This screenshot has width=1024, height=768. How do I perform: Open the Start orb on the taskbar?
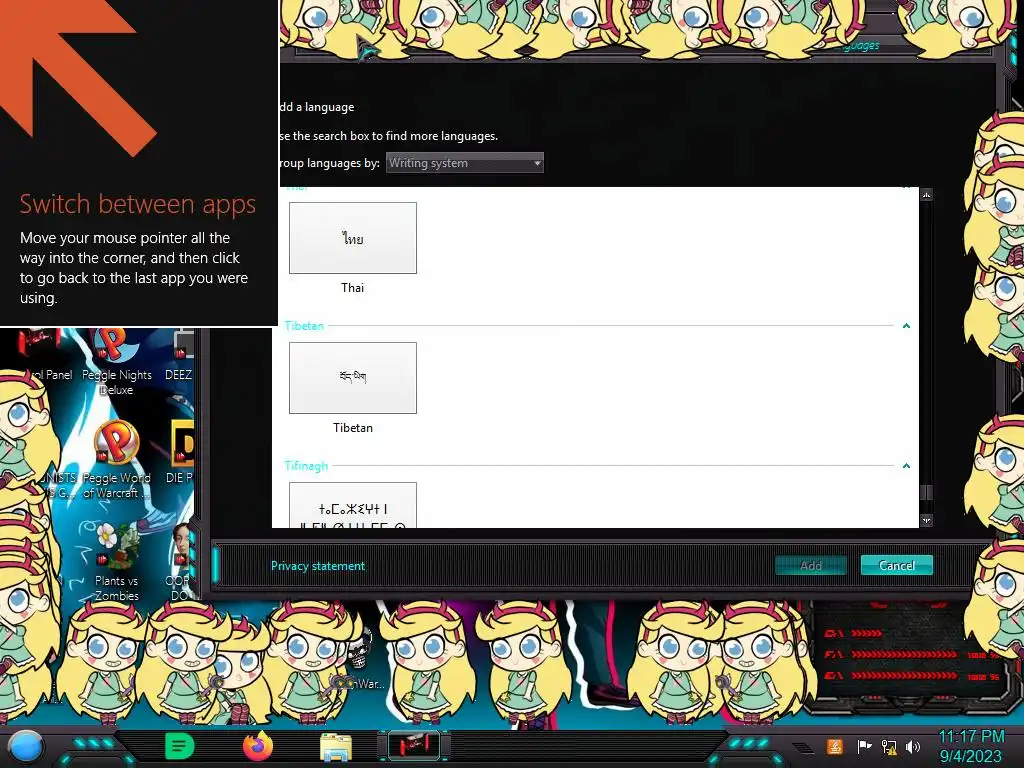[x=26, y=746]
